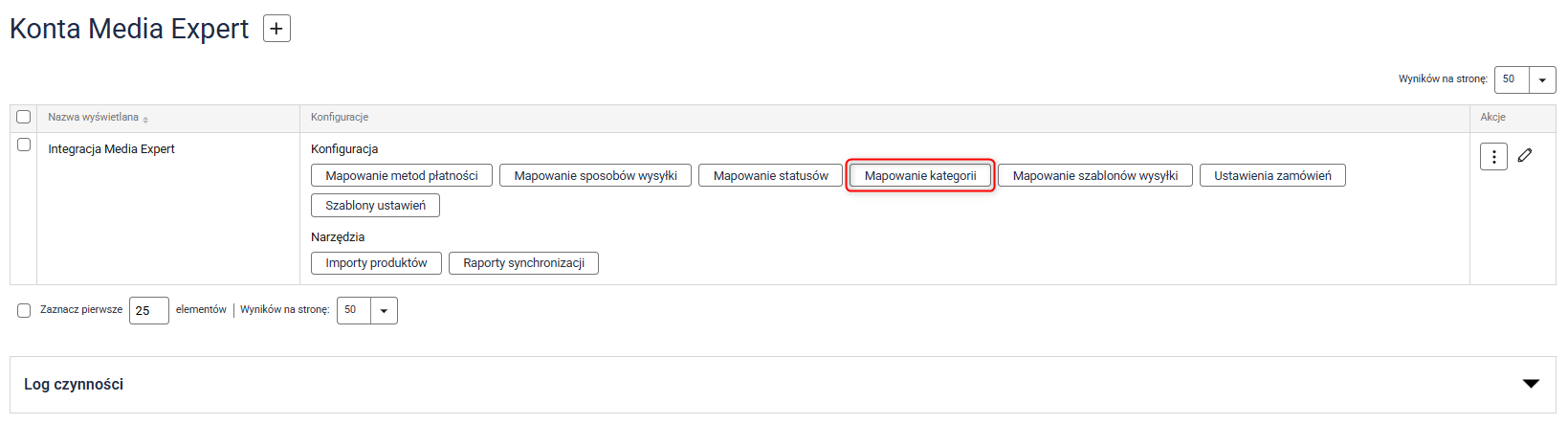Open Szablony ustawień
The image size is (1568, 424).
[375, 205]
